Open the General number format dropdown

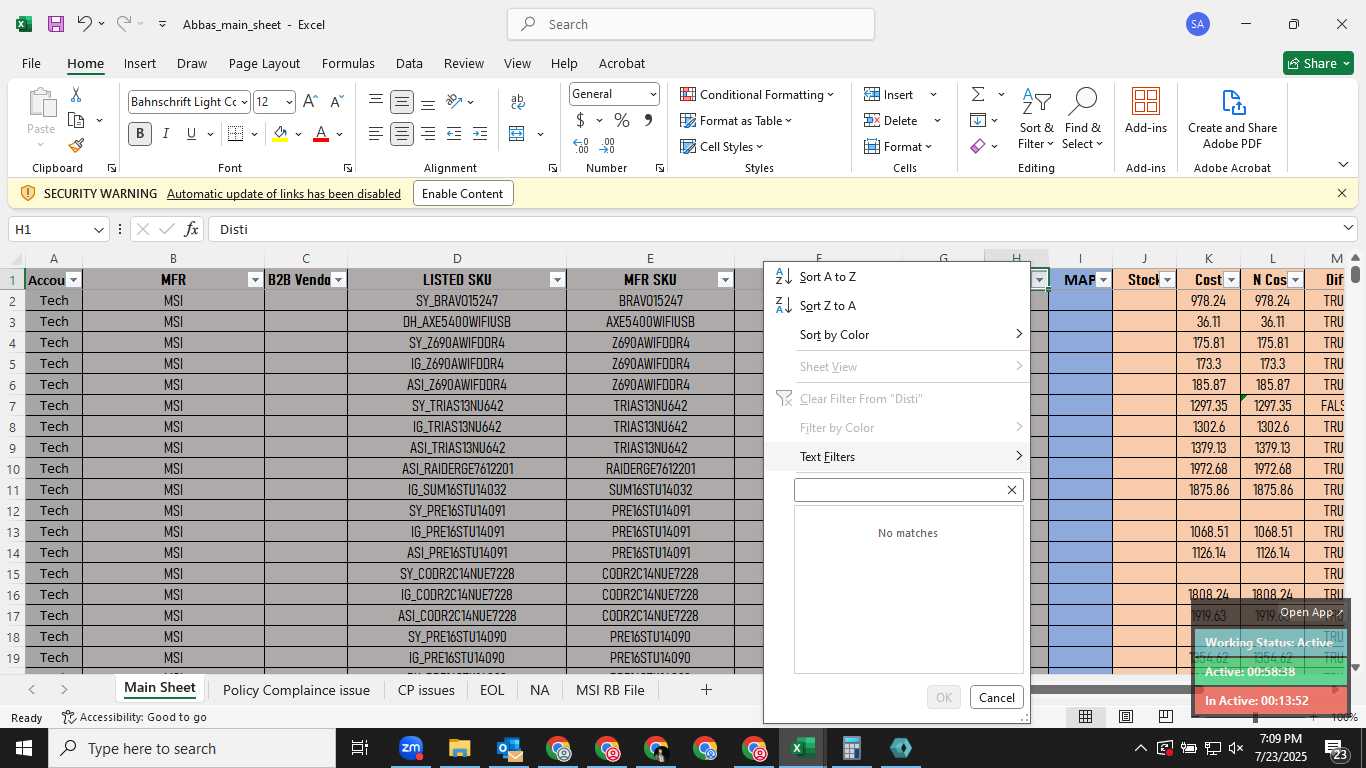(653, 94)
